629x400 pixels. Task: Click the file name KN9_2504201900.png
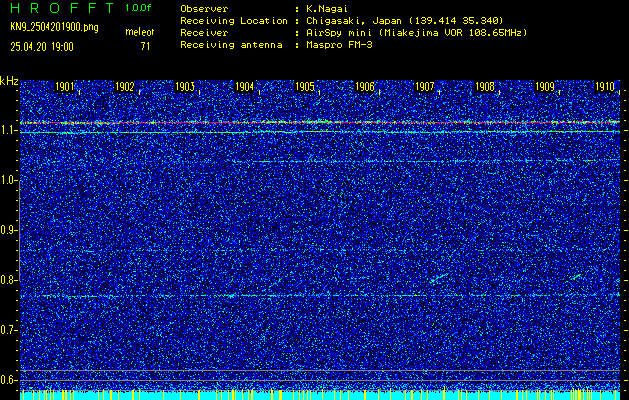[54, 27]
